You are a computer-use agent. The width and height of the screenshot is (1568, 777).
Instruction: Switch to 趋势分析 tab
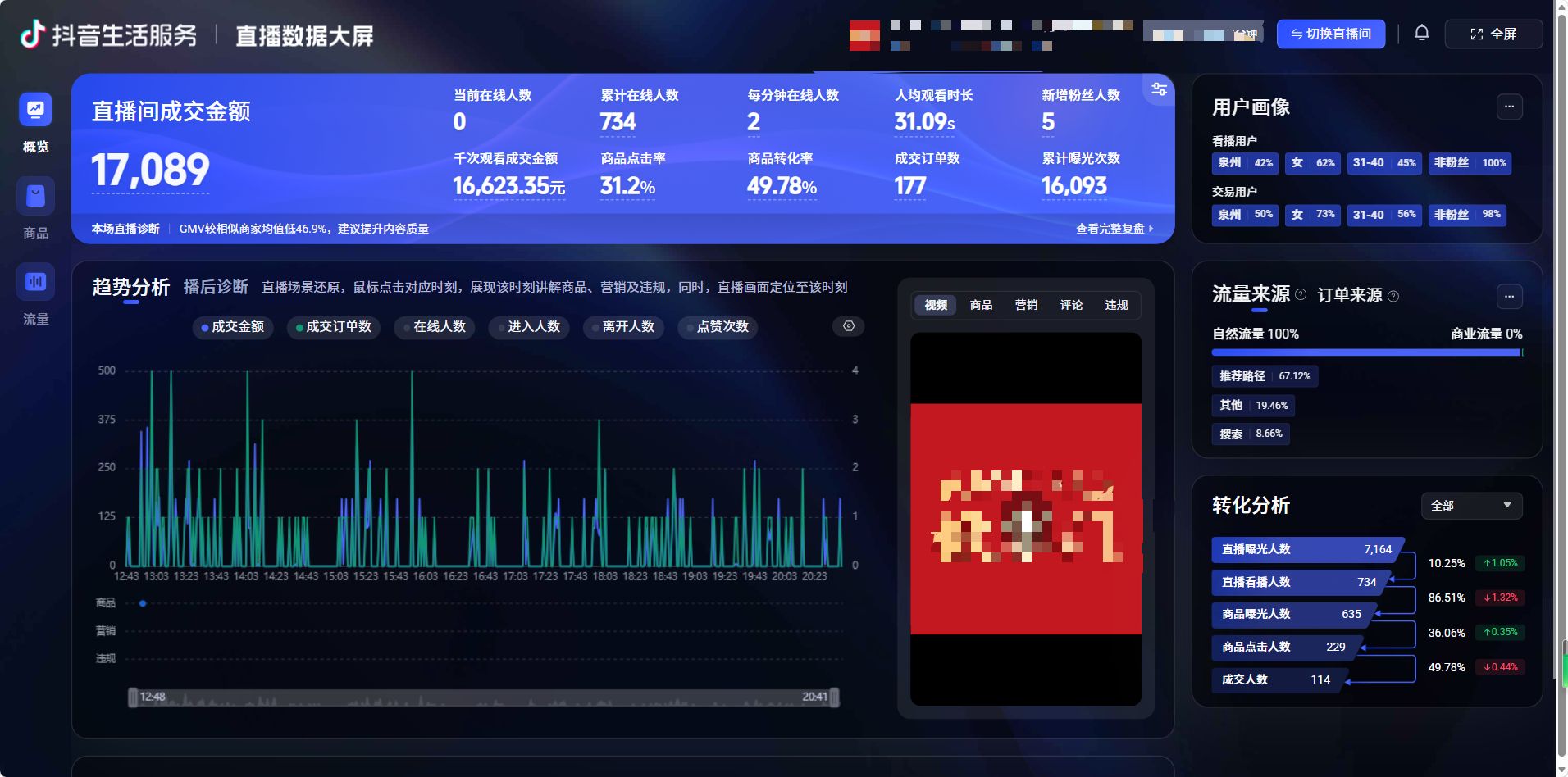[x=131, y=287]
